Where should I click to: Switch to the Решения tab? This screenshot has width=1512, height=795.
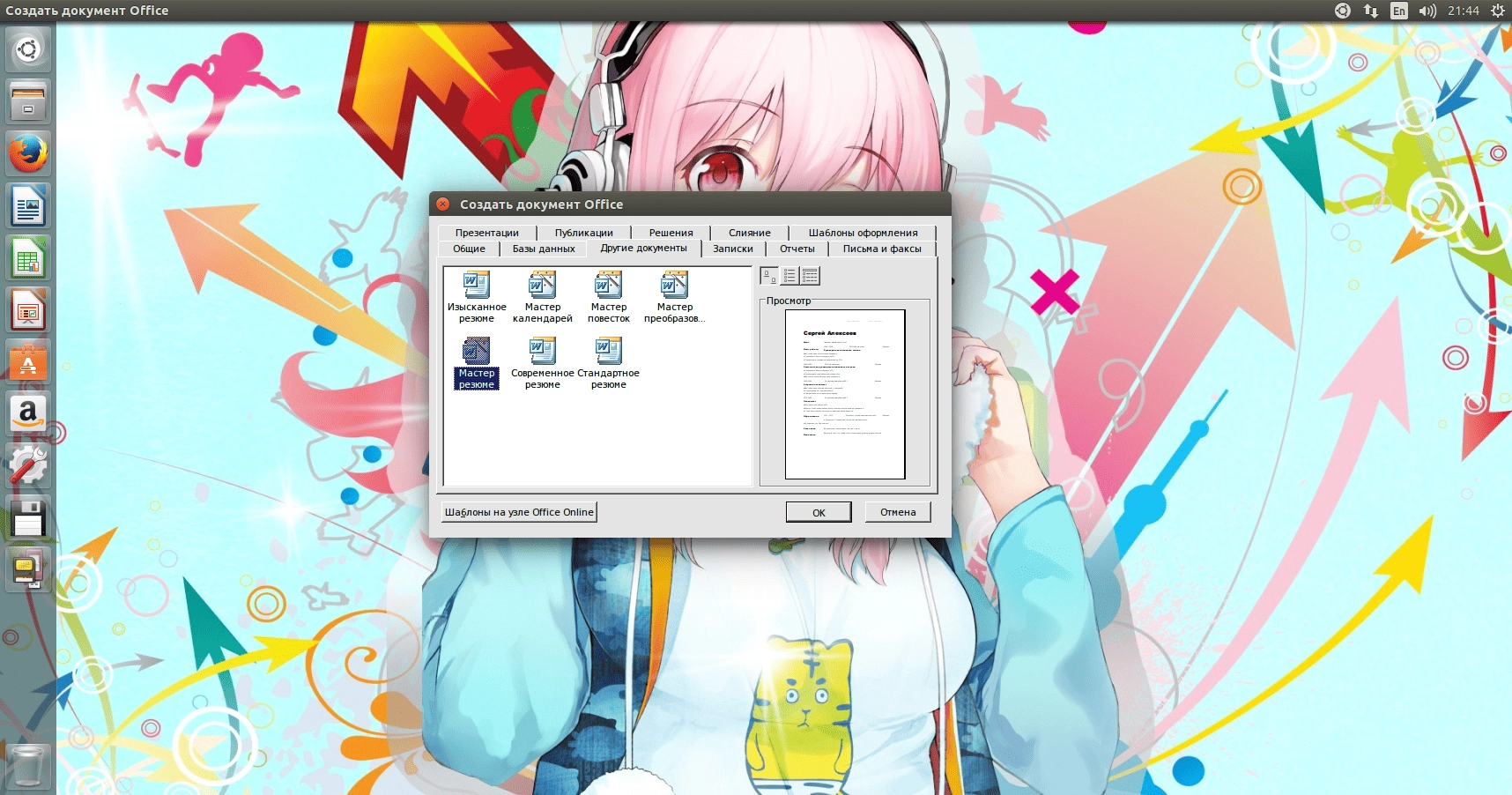(671, 233)
